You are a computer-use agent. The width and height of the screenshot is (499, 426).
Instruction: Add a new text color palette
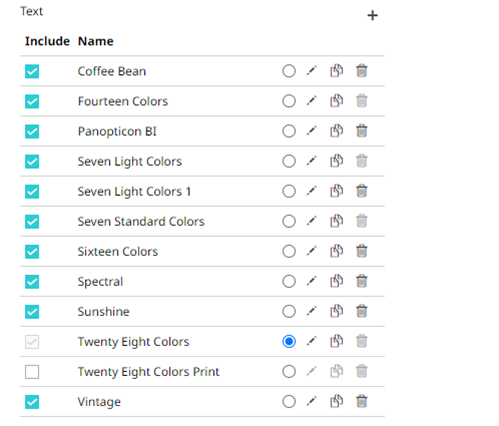click(372, 16)
